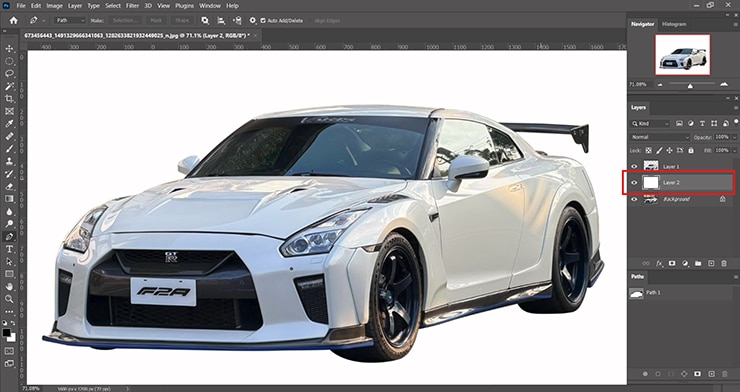The image size is (740, 392).
Task: Select the Healing Brush tool
Action: click(9, 136)
